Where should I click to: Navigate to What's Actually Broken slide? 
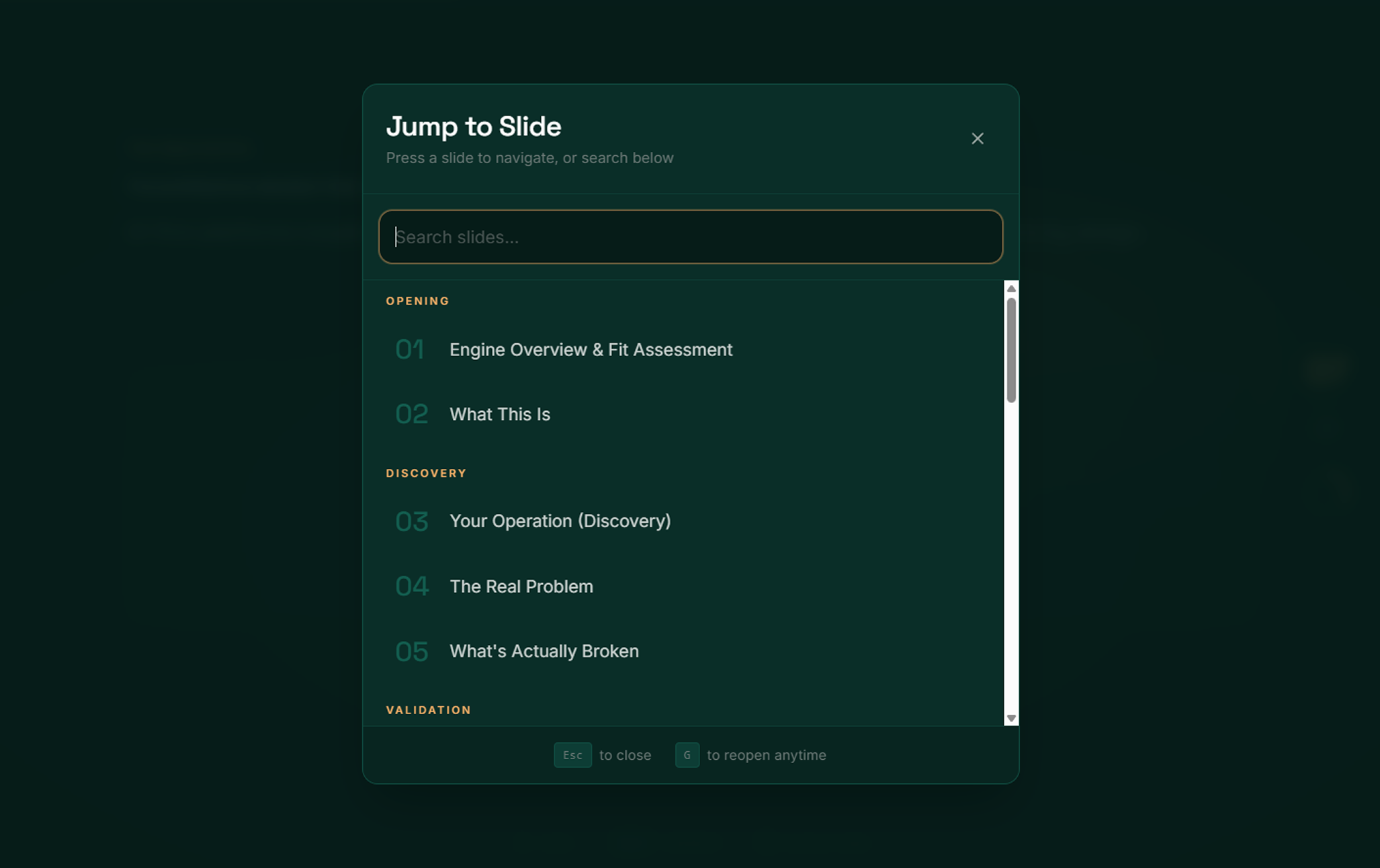pyautogui.click(x=544, y=651)
